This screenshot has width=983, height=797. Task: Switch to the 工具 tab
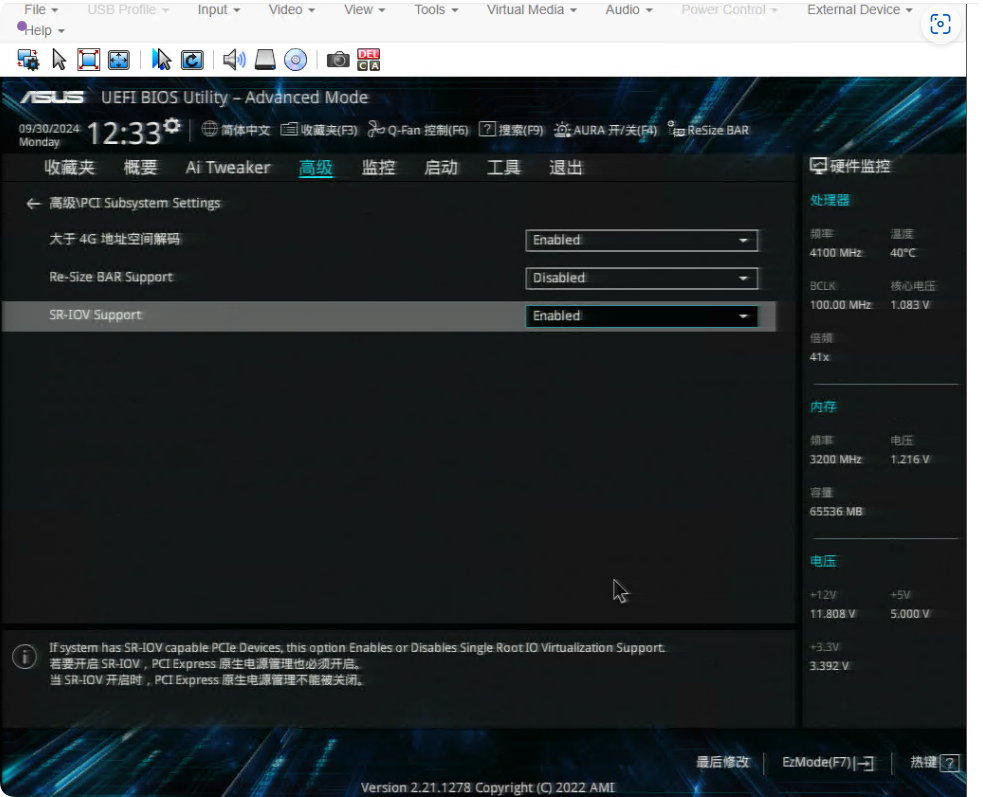point(503,167)
